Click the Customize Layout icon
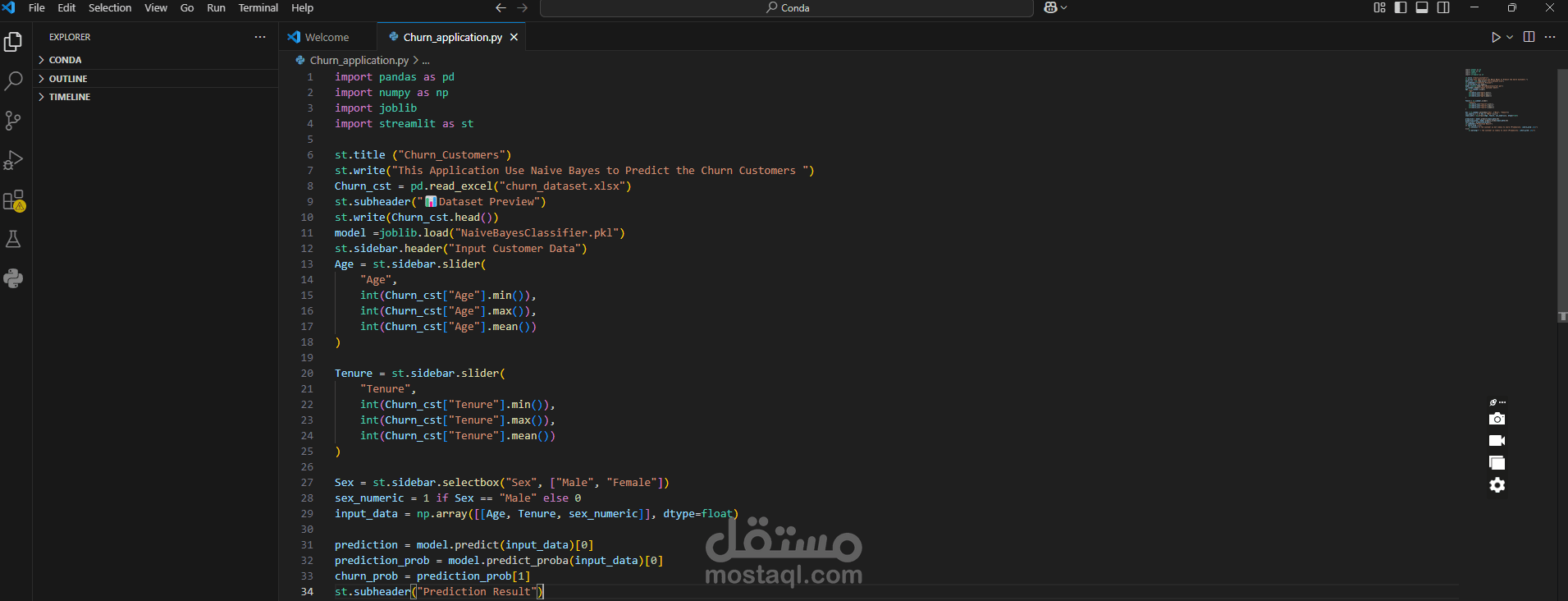1568x601 pixels. [1379, 7]
